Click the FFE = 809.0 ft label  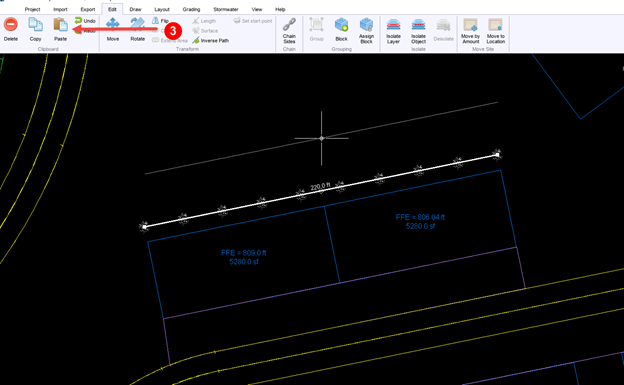coord(244,253)
